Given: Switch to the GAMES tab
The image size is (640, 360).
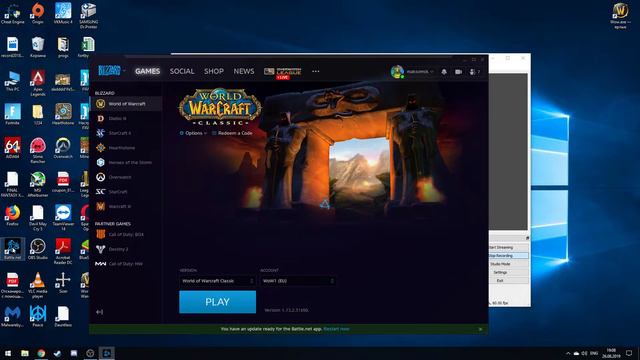Looking at the screenshot, I should (147, 71).
